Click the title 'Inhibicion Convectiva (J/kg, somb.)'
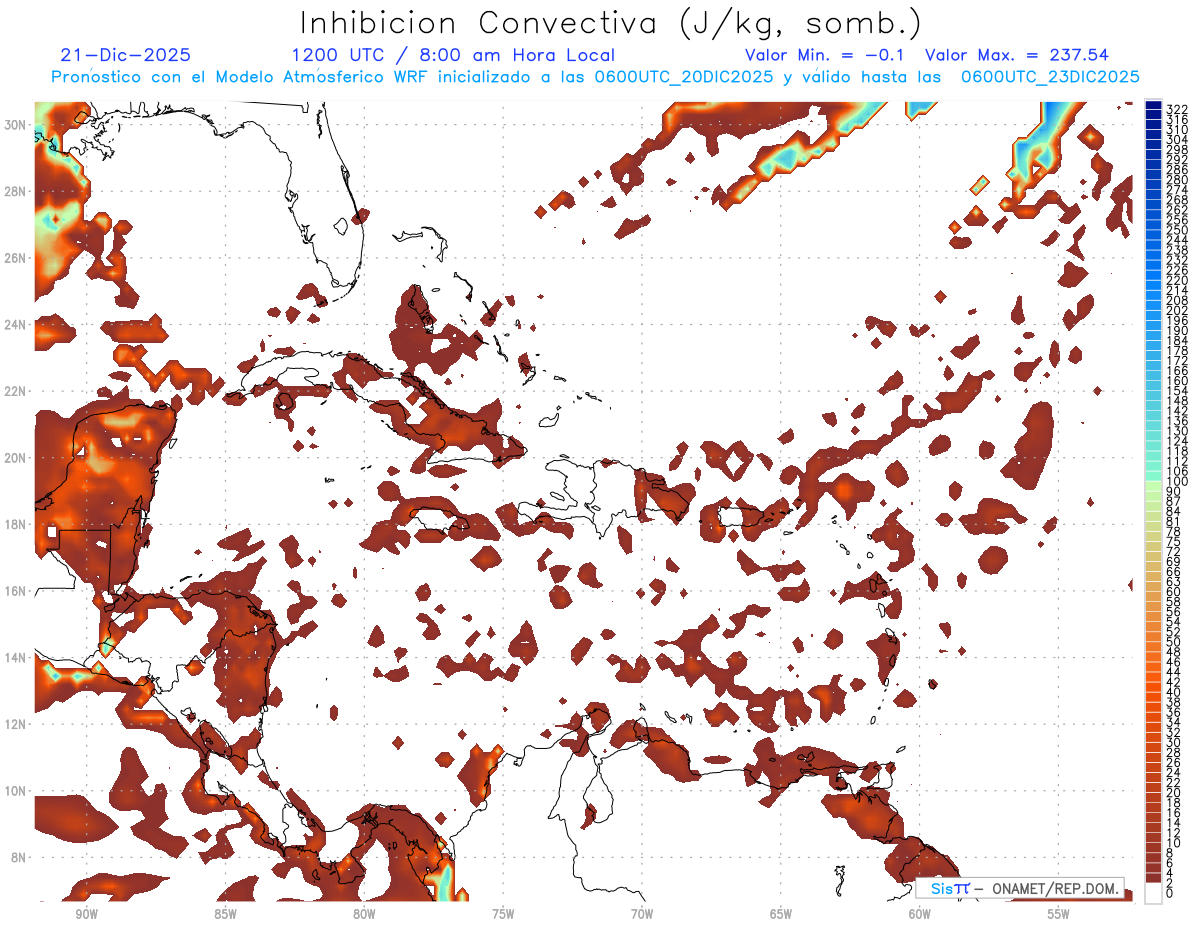The image size is (1200, 927). (x=611, y=22)
